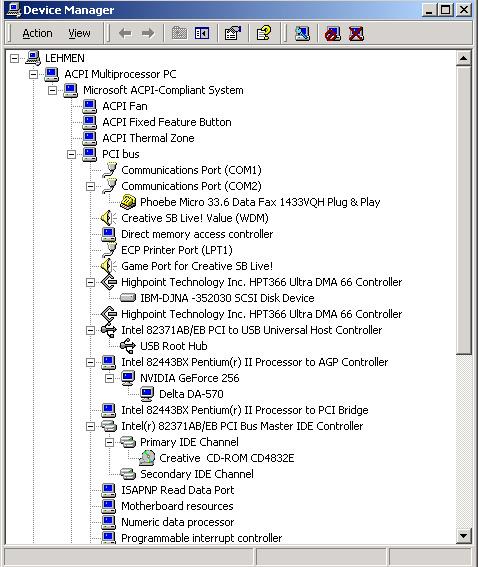Click the IBM-DJNA disk drive icon
This screenshot has width=478, height=567.
coord(128,298)
